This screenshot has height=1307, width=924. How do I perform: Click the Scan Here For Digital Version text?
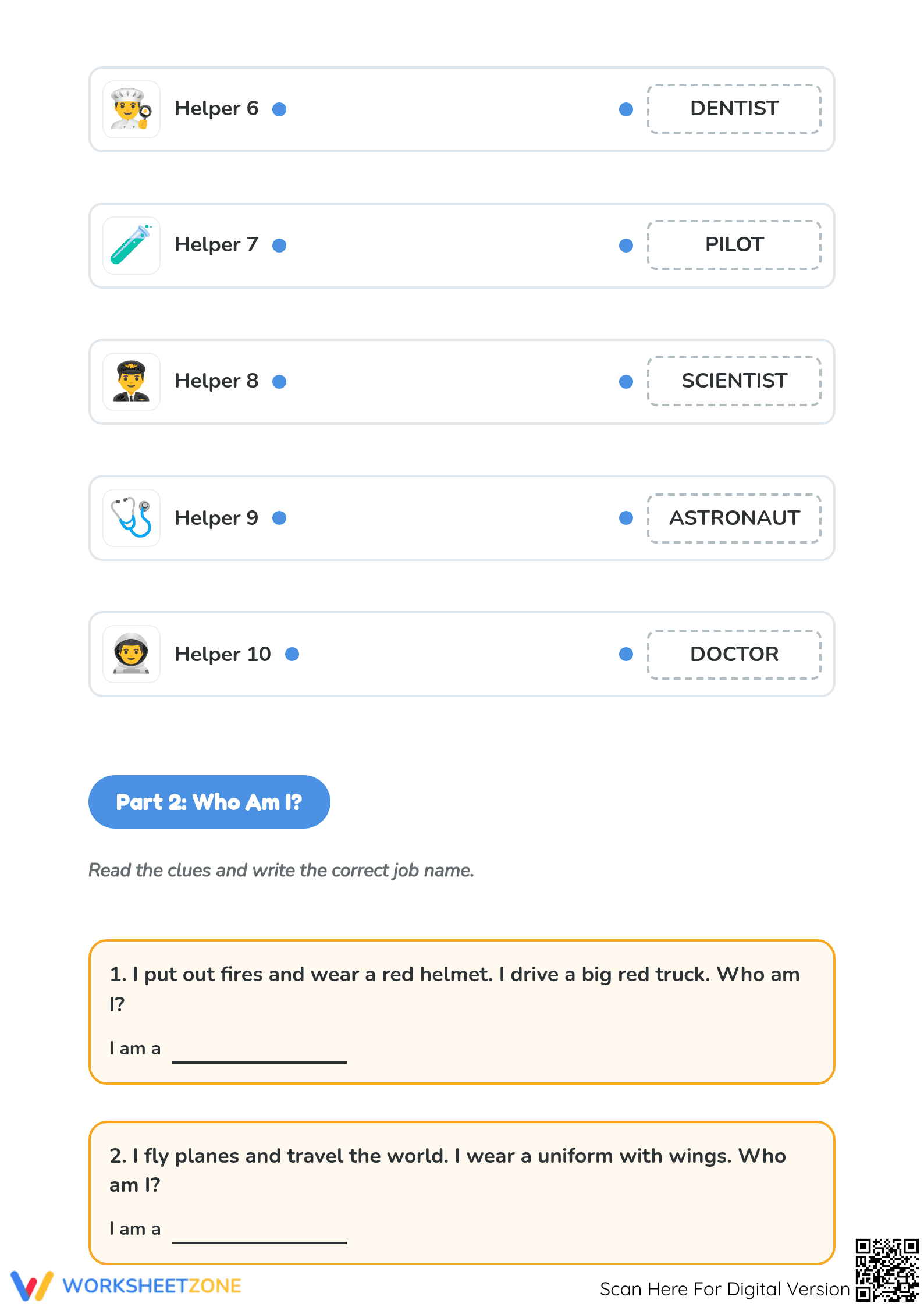click(x=725, y=1289)
